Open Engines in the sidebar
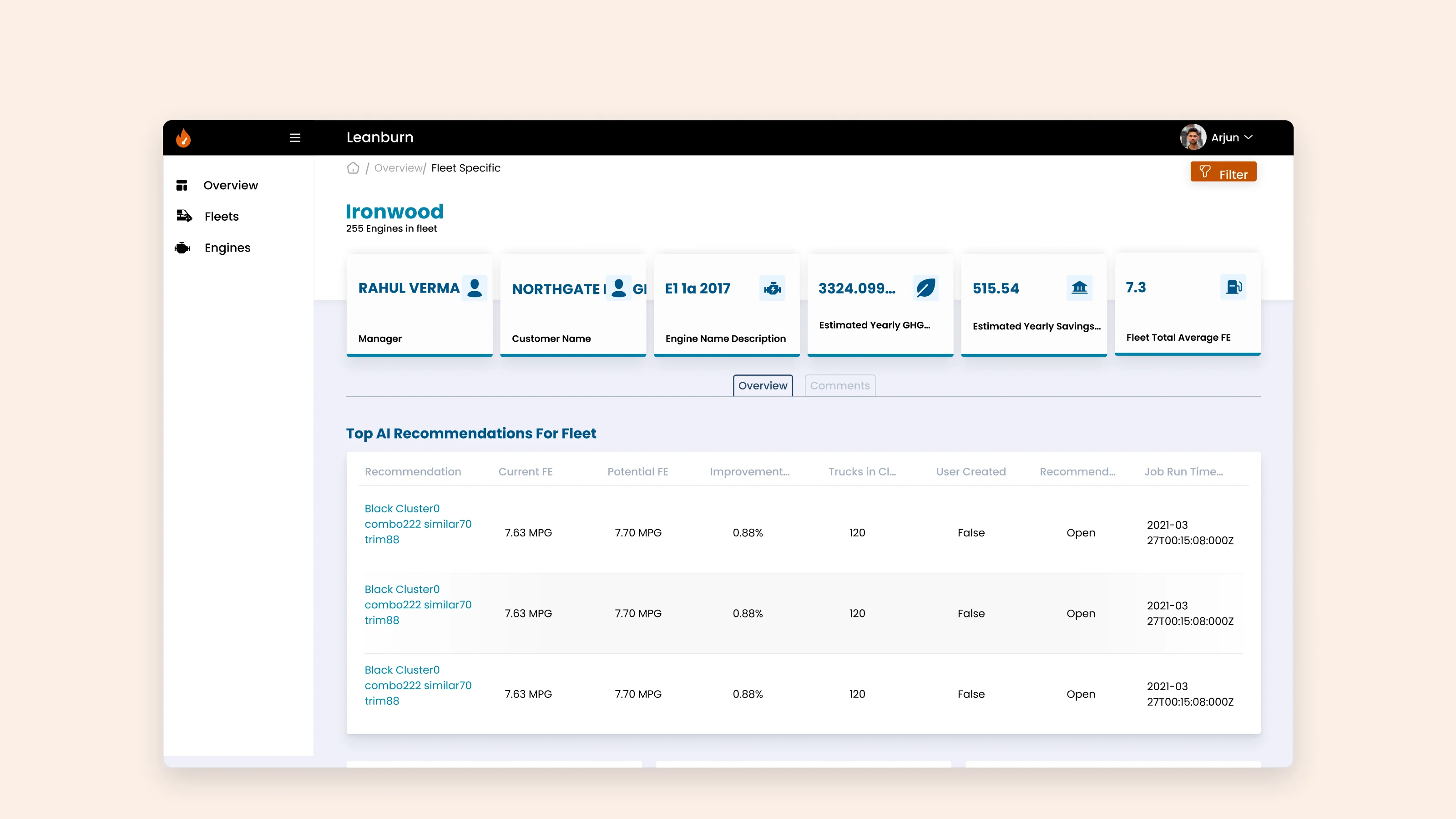Viewport: 1456px width, 819px height. 227,248
